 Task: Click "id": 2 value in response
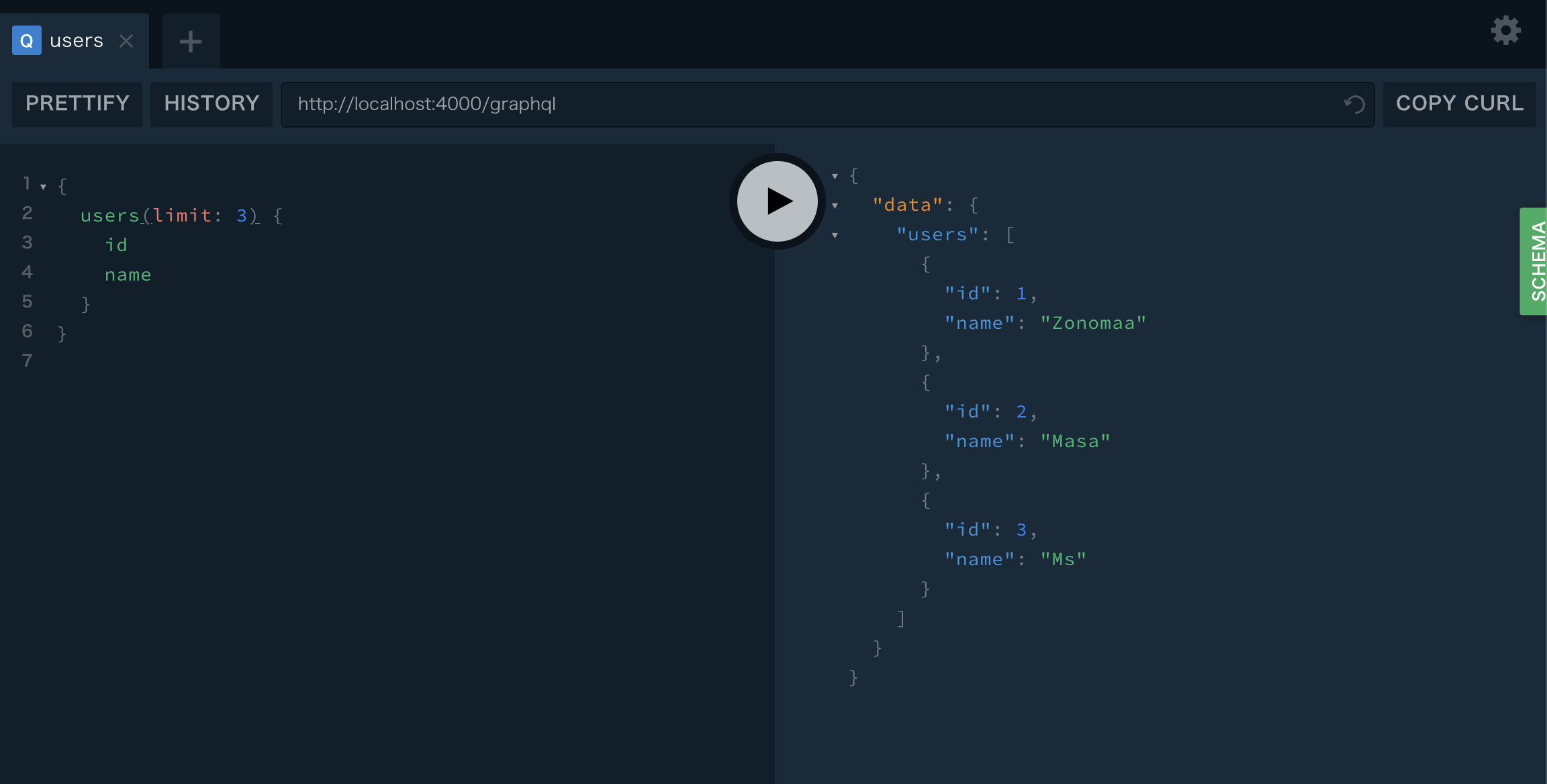(x=1021, y=411)
